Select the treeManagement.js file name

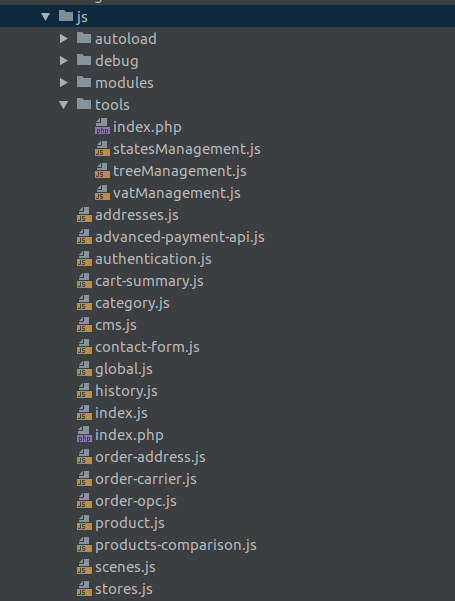[180, 171]
